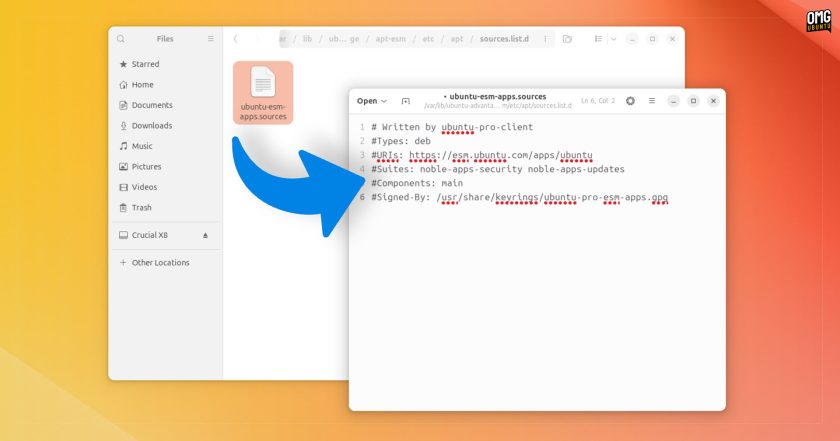
Task: Click the '#Suites:' line in editor
Action: click(498, 169)
